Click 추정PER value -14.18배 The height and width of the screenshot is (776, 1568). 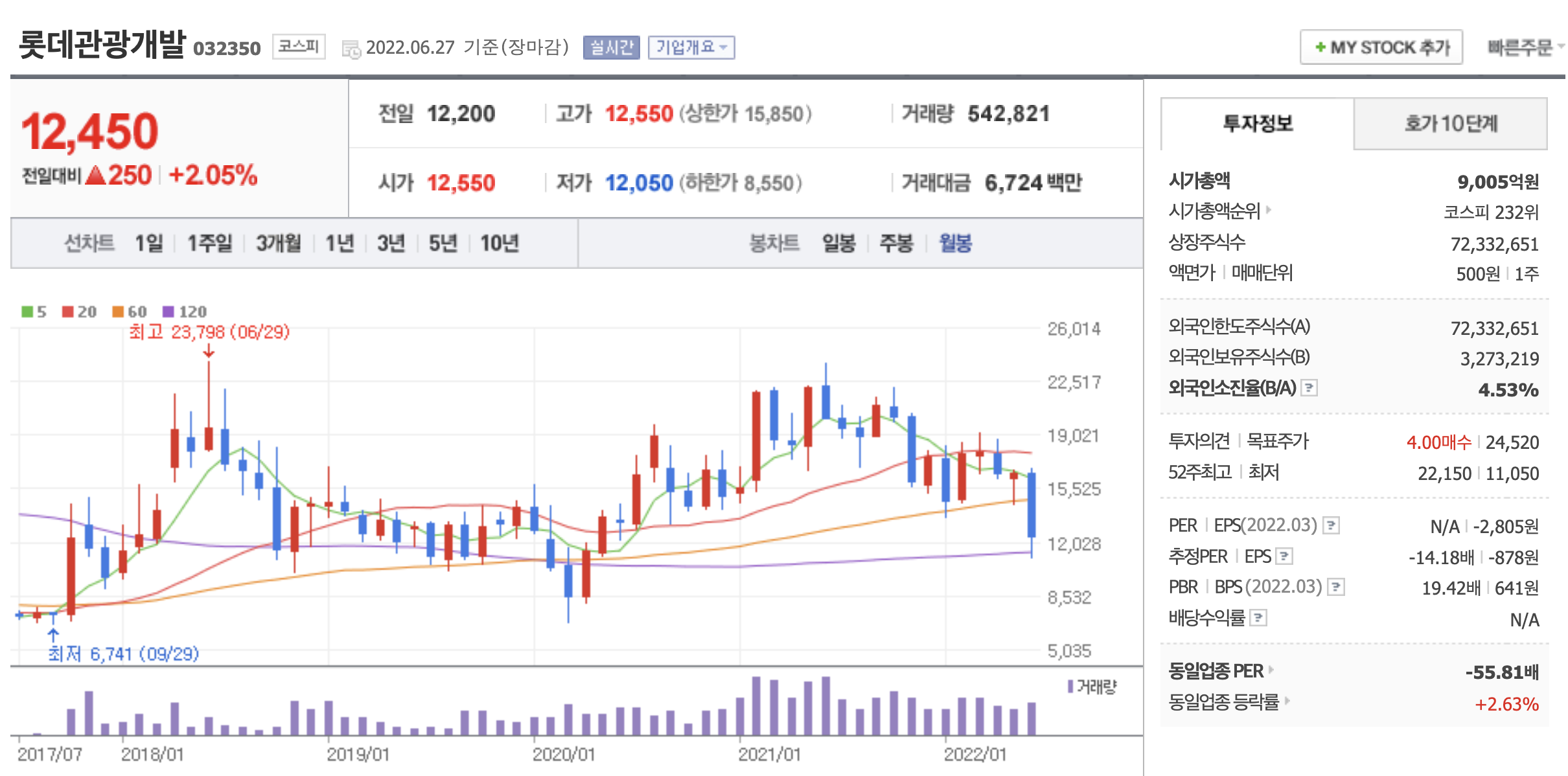pyautogui.click(x=1442, y=557)
